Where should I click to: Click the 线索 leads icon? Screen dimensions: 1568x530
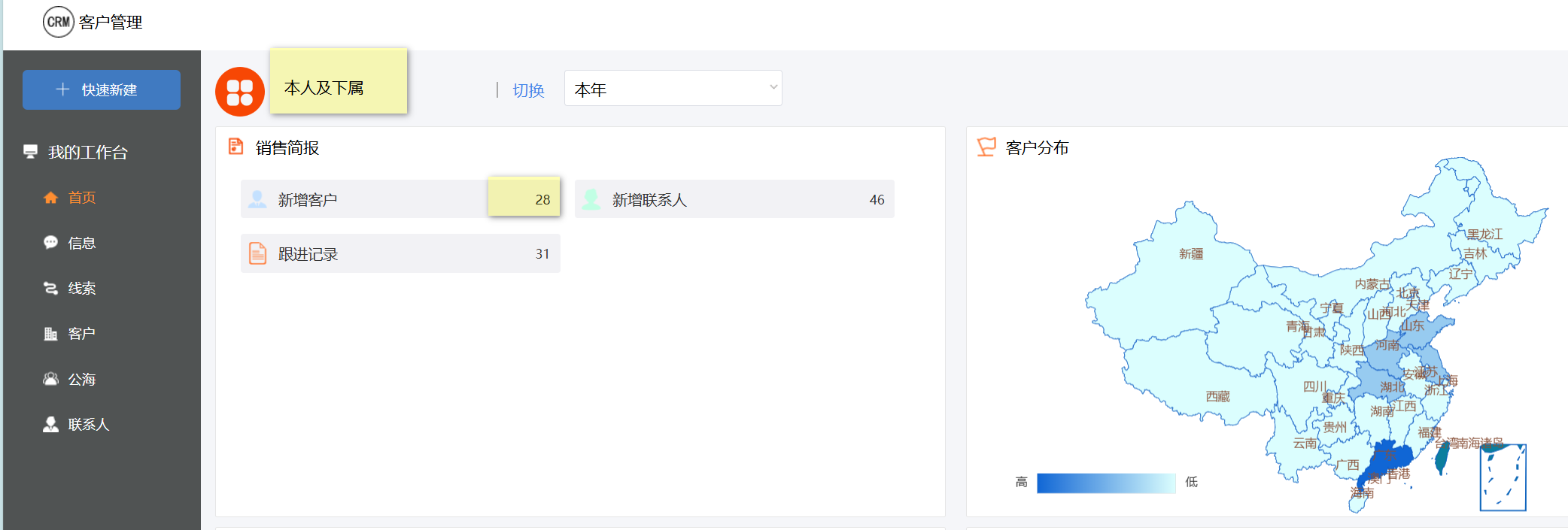click(50, 288)
